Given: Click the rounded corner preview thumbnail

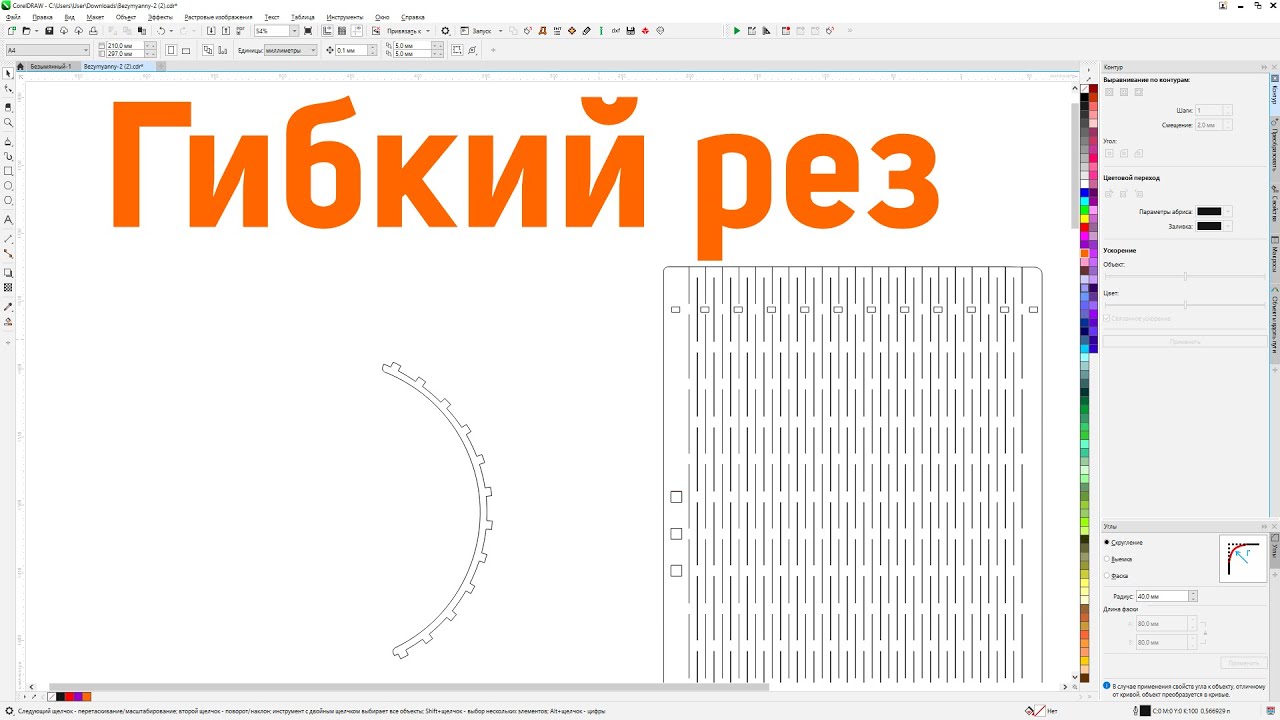Looking at the screenshot, I should 1243,558.
